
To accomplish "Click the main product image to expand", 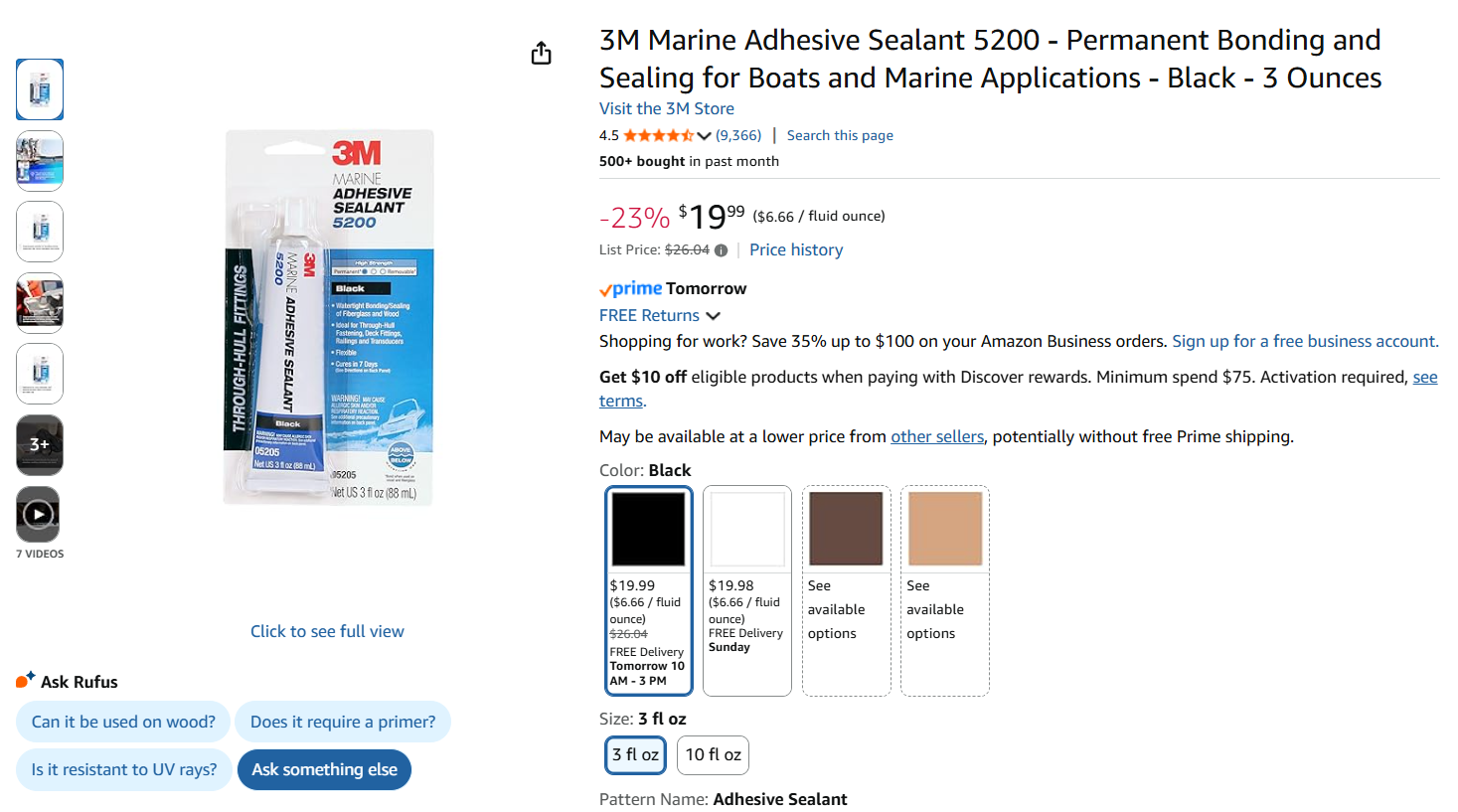I will (x=328, y=317).
